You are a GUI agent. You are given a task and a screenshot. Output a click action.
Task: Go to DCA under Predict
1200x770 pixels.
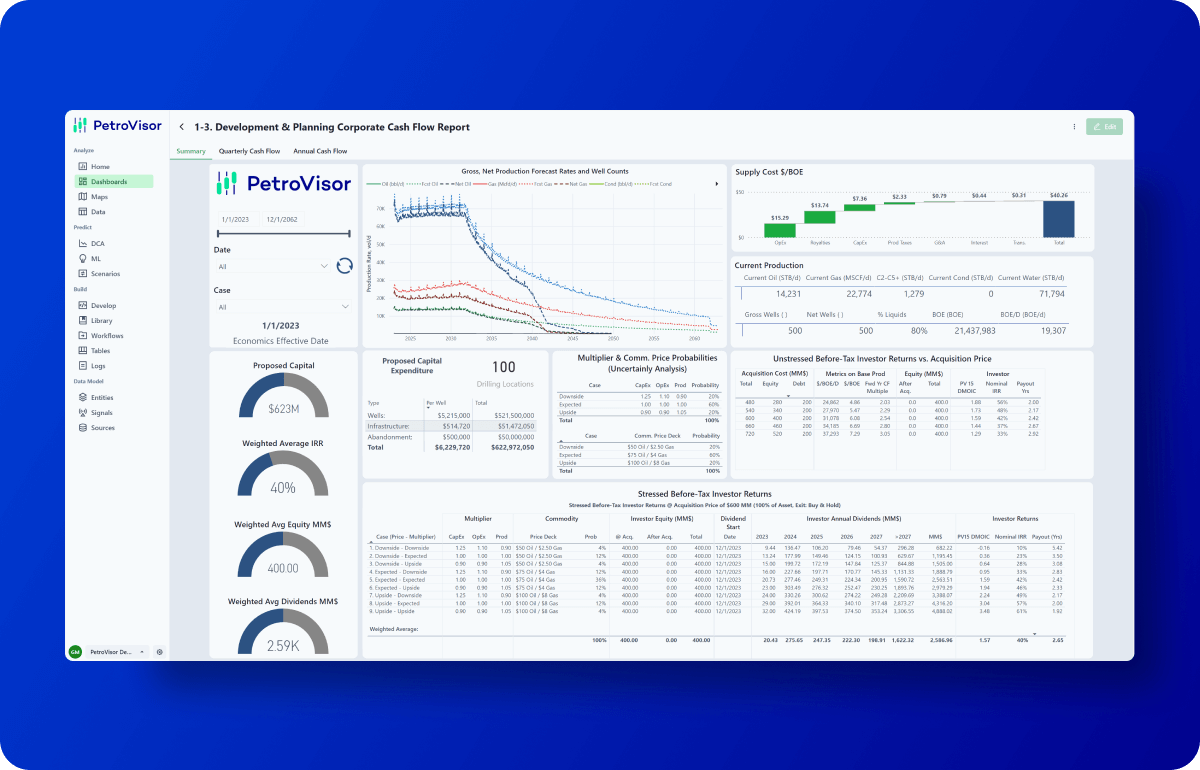click(x=97, y=243)
